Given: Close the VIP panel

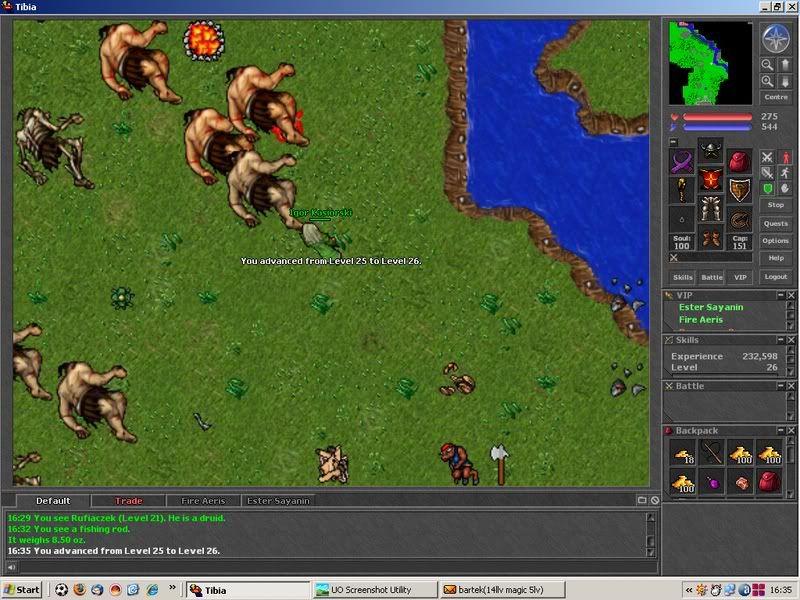Looking at the screenshot, I should 791,295.
